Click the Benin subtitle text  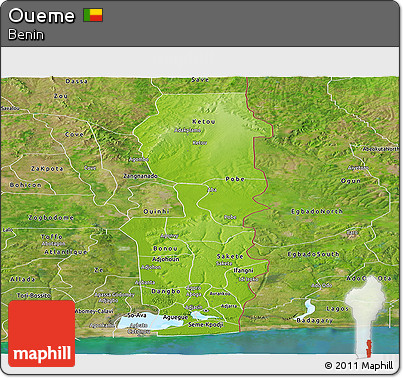pyautogui.click(x=26, y=34)
